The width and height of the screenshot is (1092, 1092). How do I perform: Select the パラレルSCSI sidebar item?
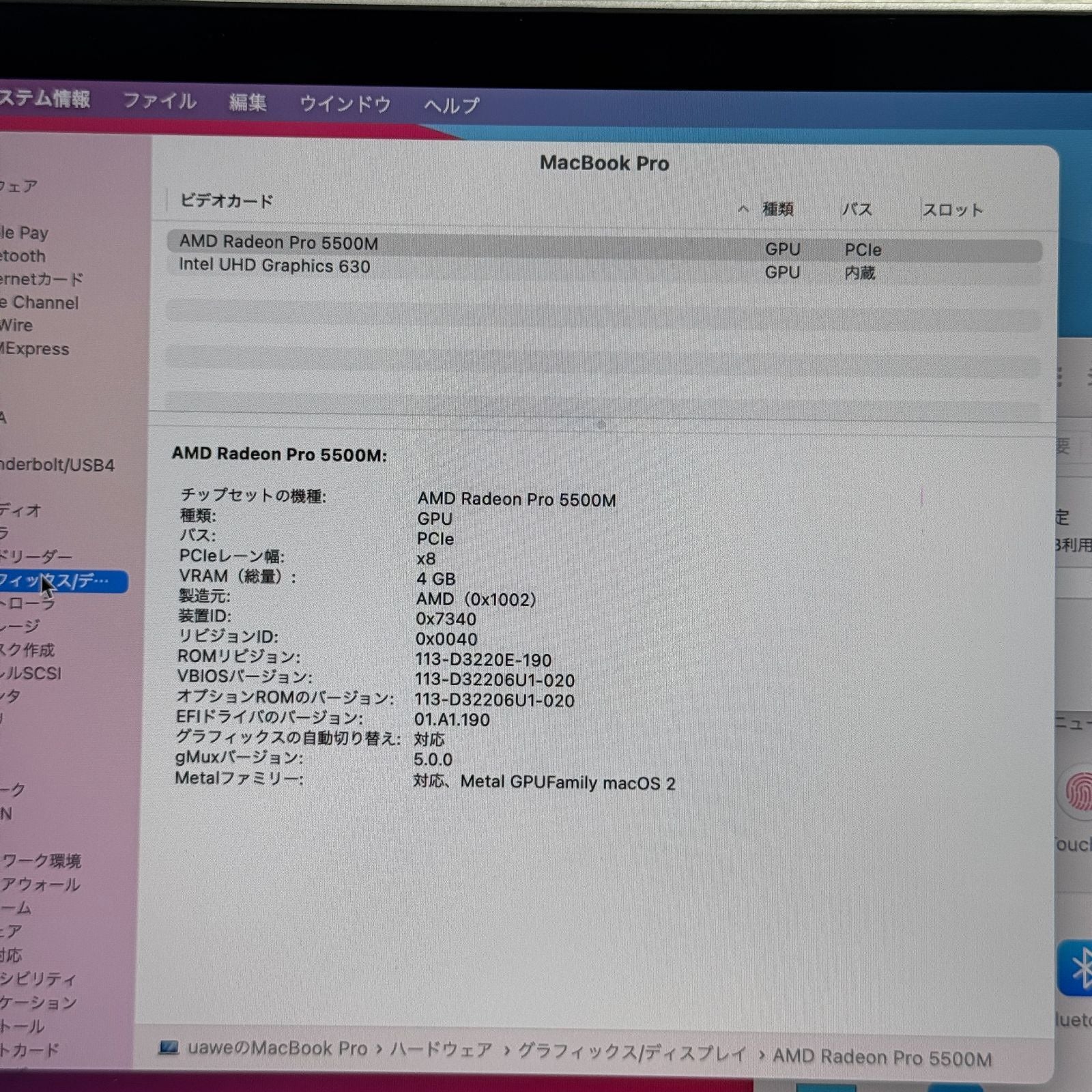(x=31, y=673)
